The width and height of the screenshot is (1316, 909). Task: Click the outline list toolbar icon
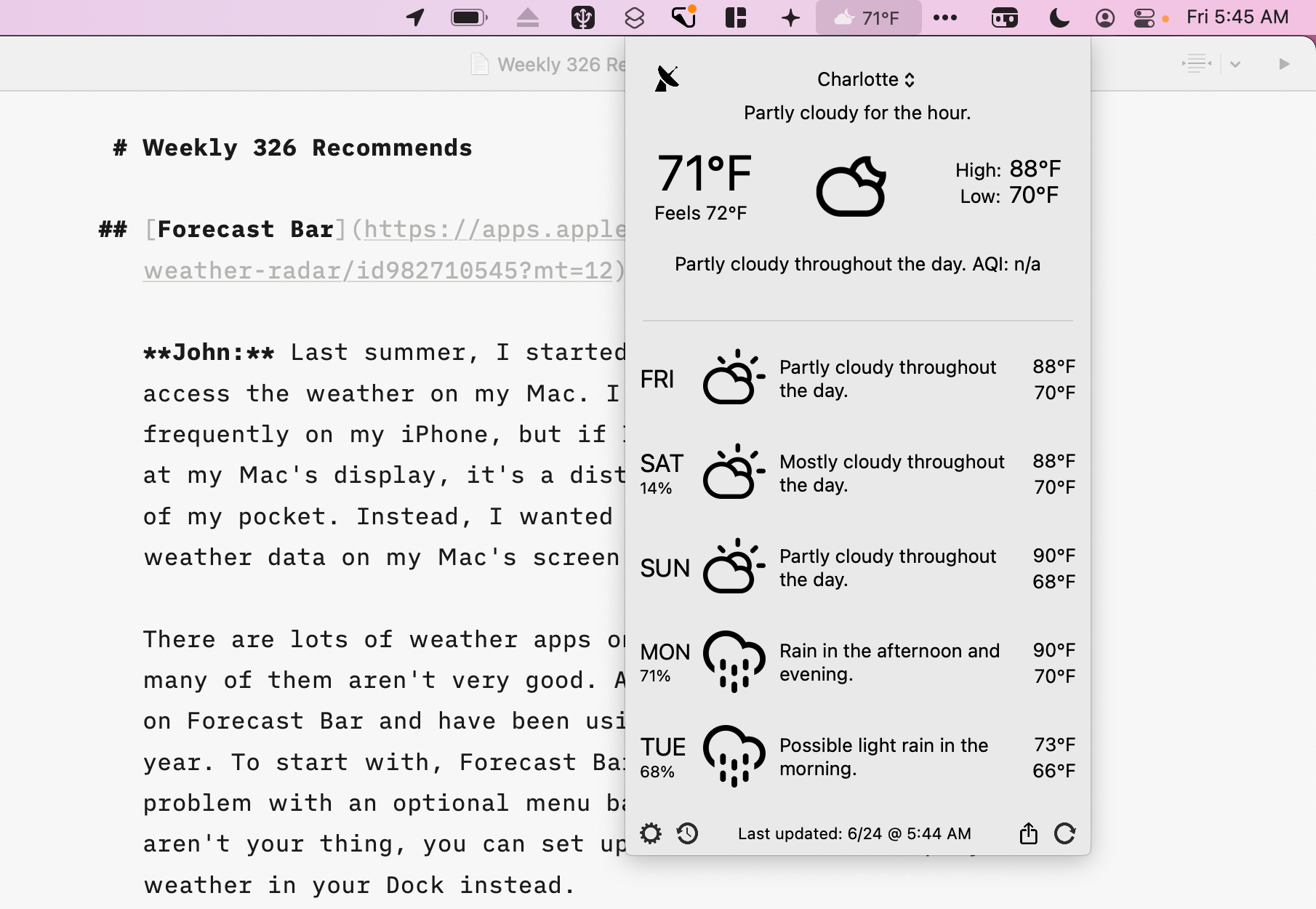(1197, 64)
